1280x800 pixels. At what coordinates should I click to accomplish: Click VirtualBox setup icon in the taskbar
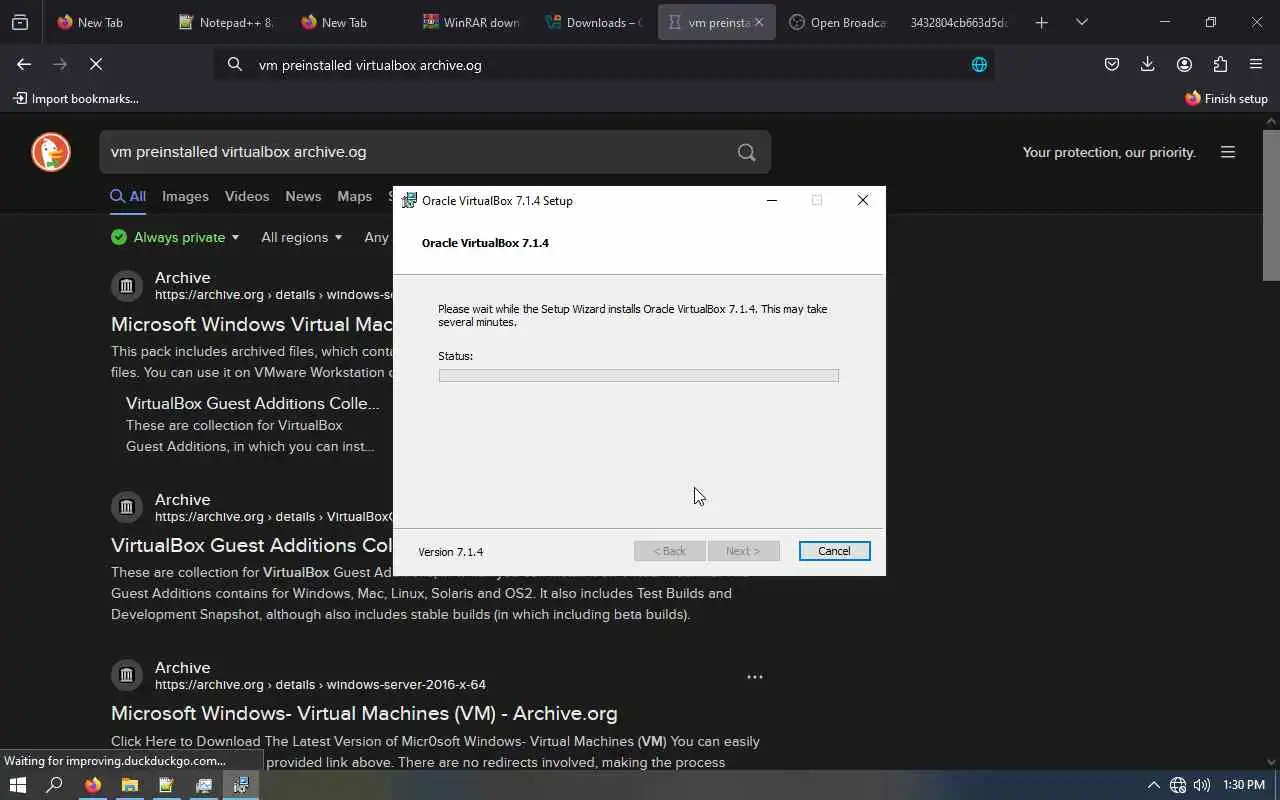point(241,785)
